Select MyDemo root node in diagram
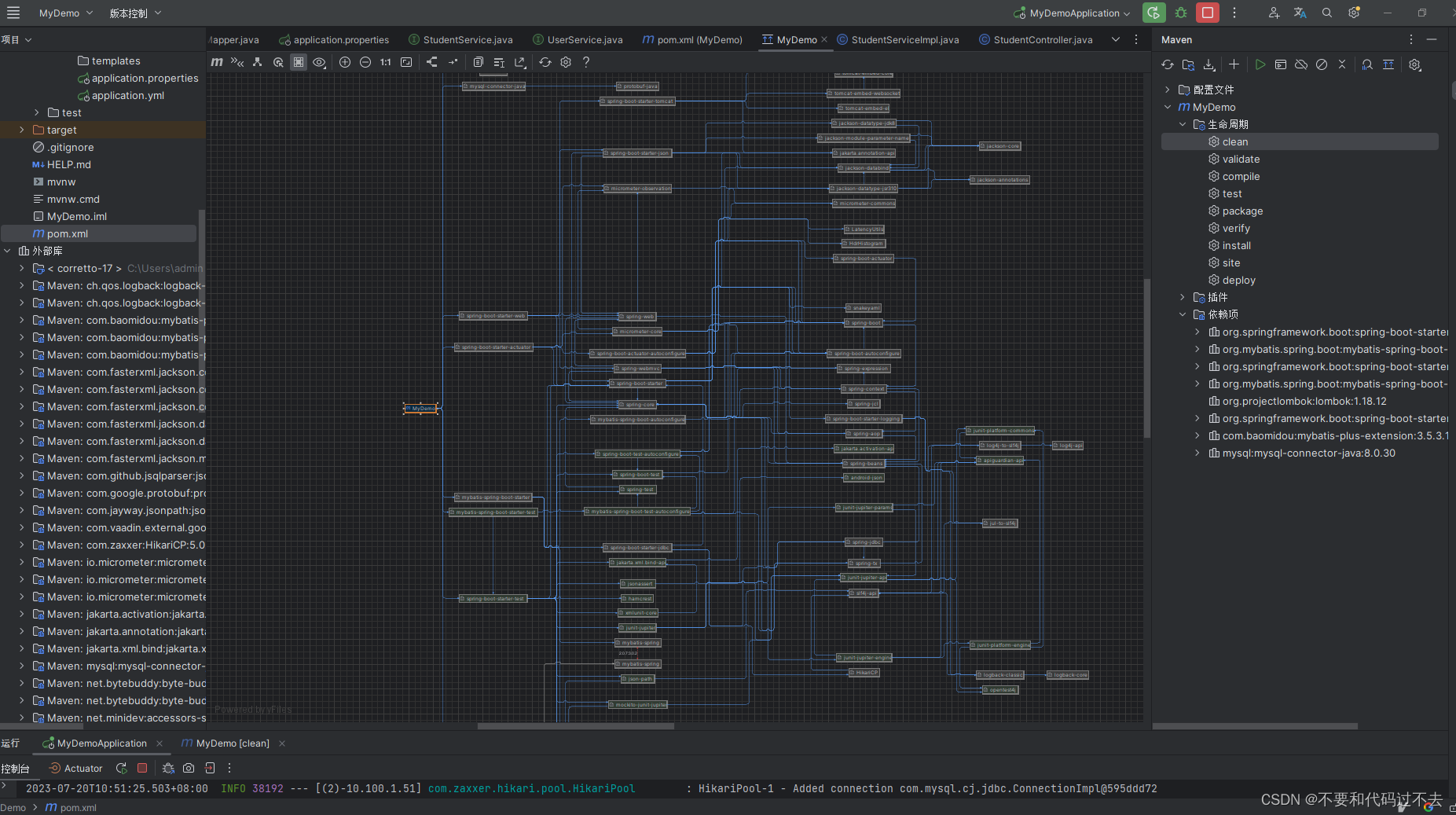 point(421,409)
